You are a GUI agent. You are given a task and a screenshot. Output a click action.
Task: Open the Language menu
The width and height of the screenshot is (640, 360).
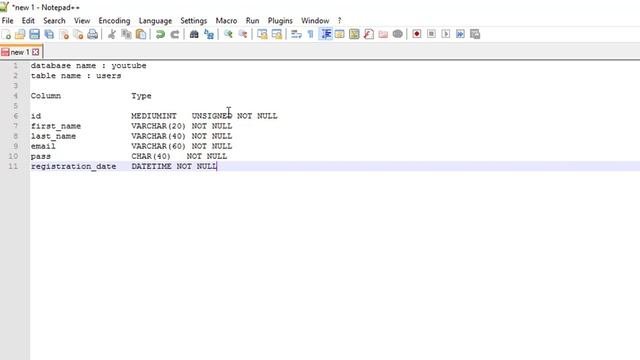[x=155, y=20]
